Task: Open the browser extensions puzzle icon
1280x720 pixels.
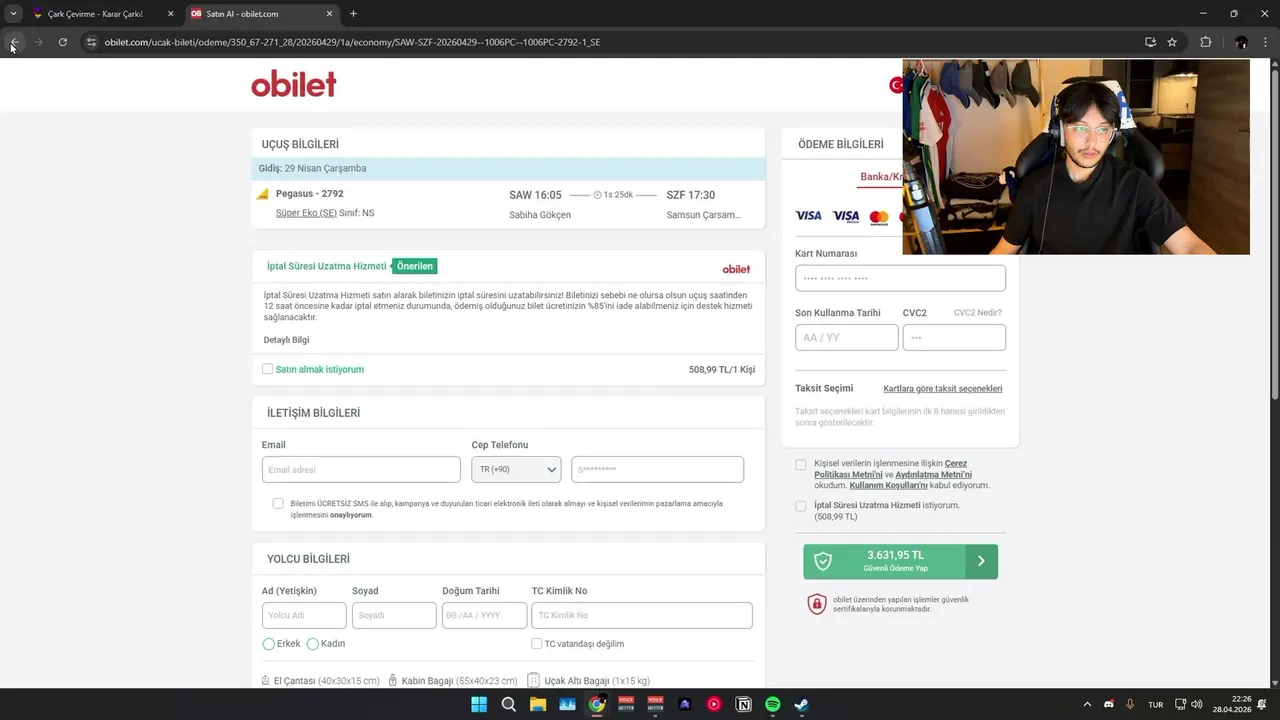Action: [x=1205, y=42]
